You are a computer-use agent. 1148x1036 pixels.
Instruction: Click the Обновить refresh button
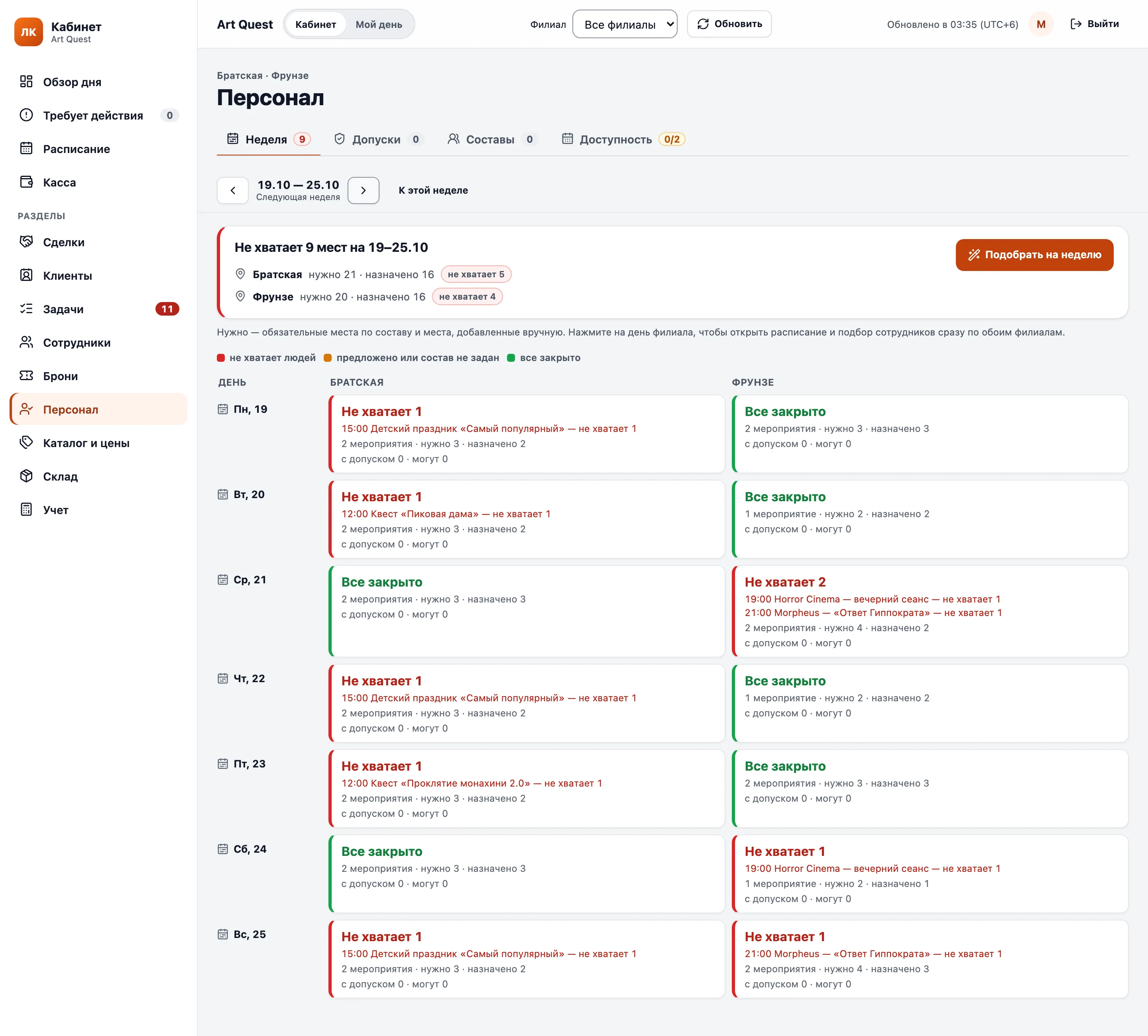click(729, 24)
